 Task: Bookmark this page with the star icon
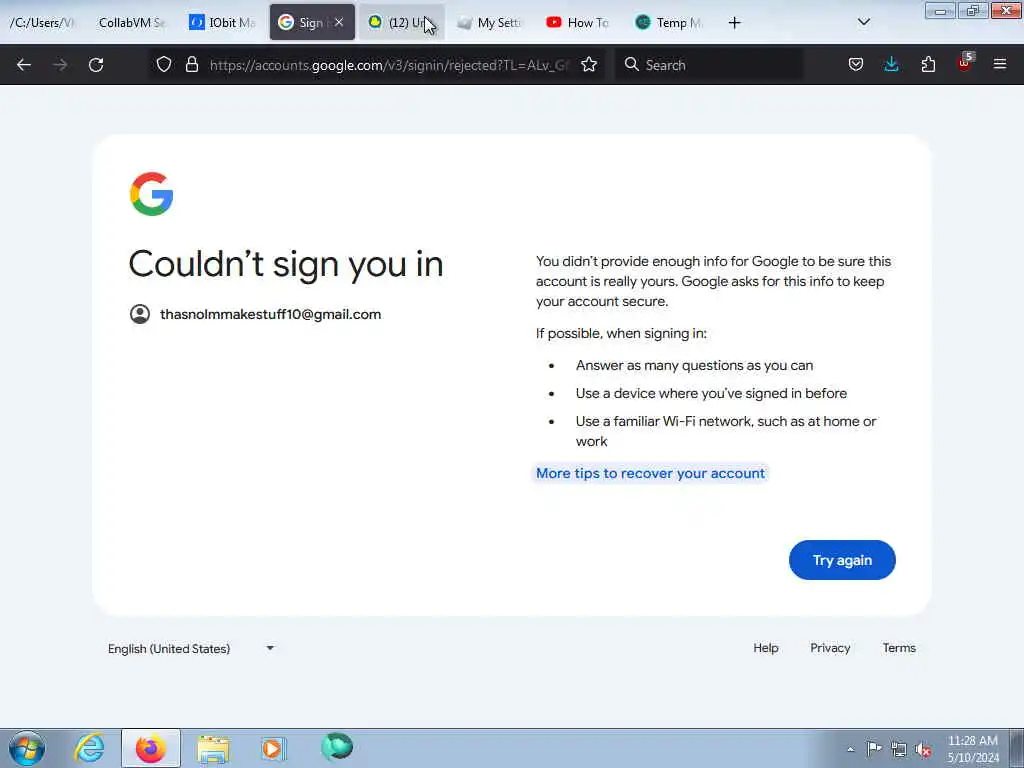pyautogui.click(x=589, y=64)
